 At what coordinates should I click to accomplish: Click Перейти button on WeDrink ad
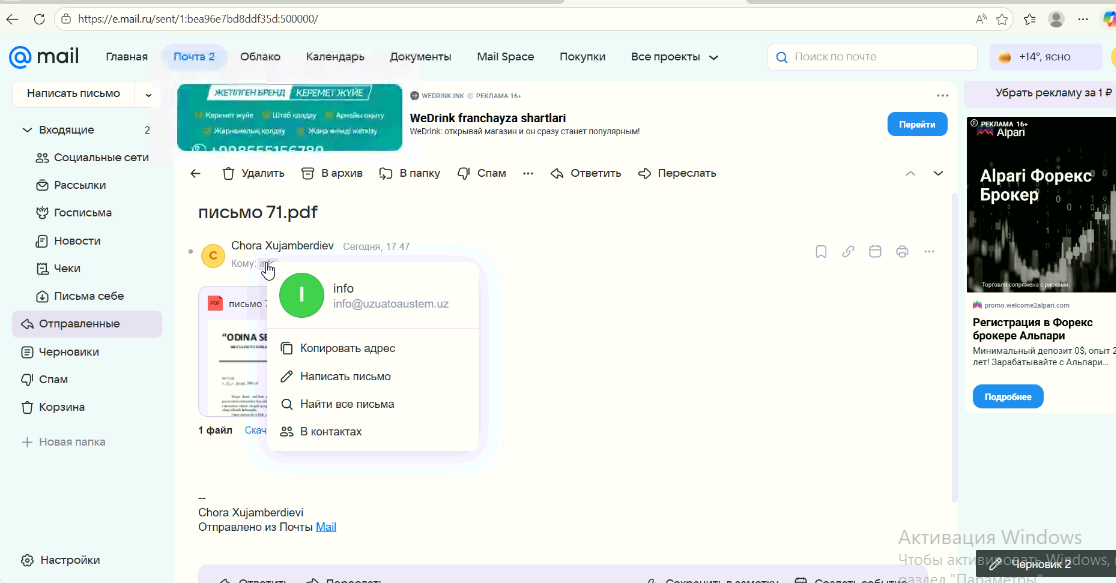point(917,124)
